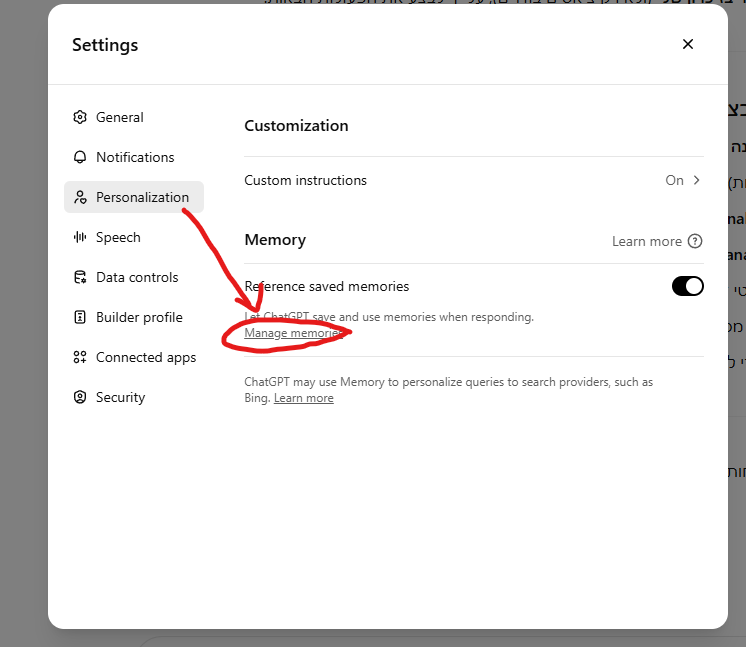This screenshot has height=647, width=746.
Task: Open the Custom instructions row label
Action: 305,181
